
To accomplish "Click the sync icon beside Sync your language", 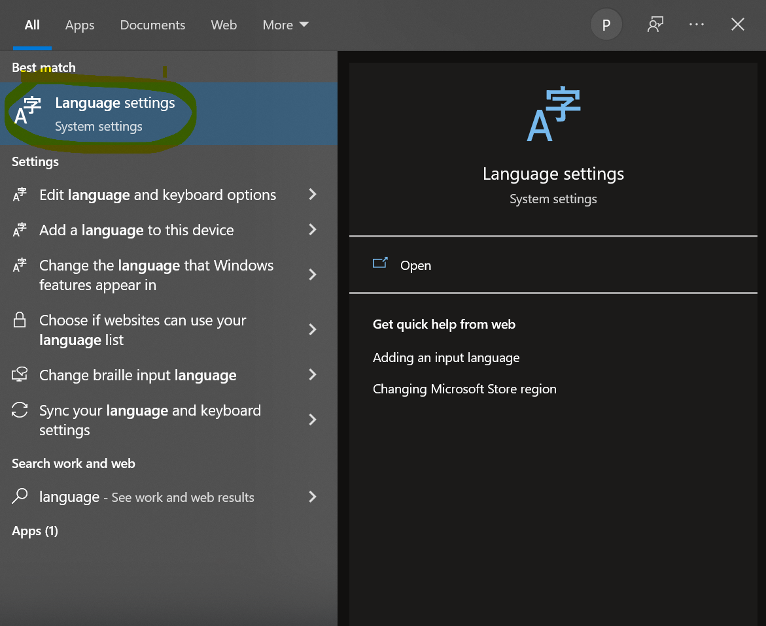I will (x=20, y=410).
